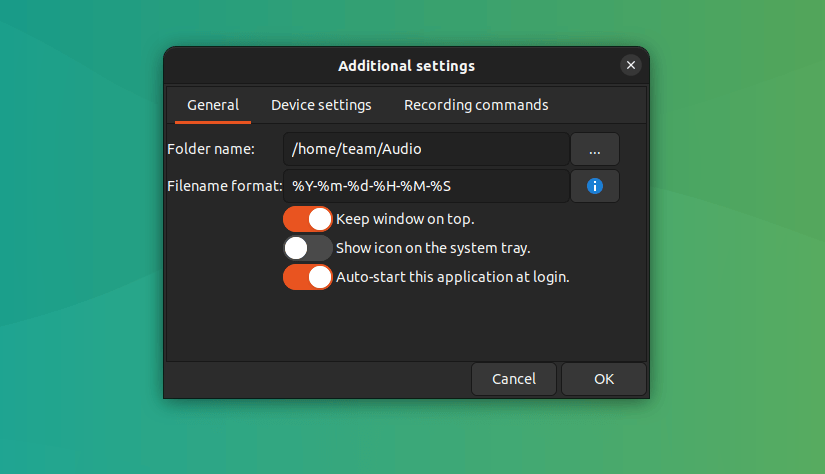This screenshot has height=474, width=825.
Task: Click the "Show icon on the system tray." text
Action: [433, 248]
